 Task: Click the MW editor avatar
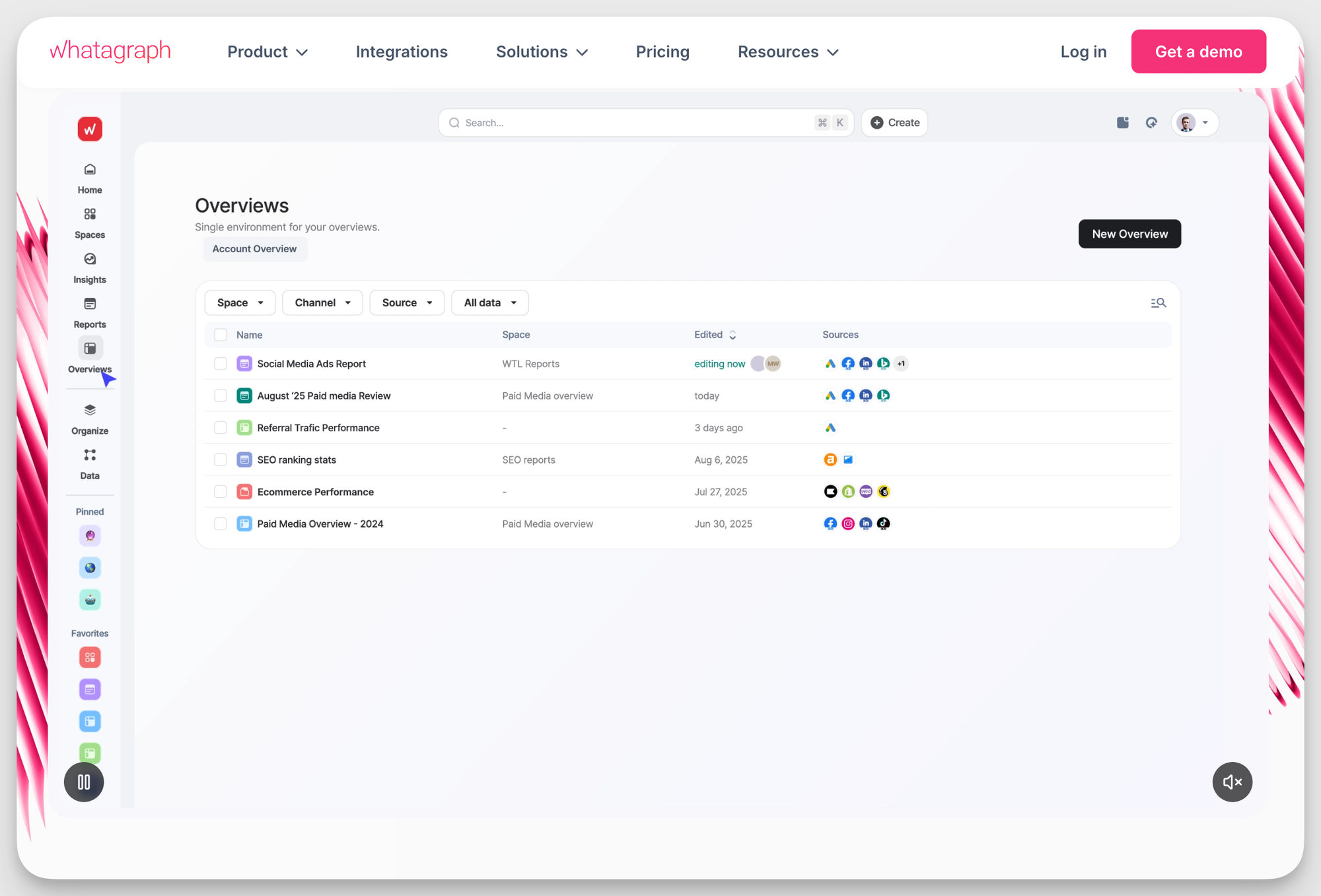(x=773, y=364)
